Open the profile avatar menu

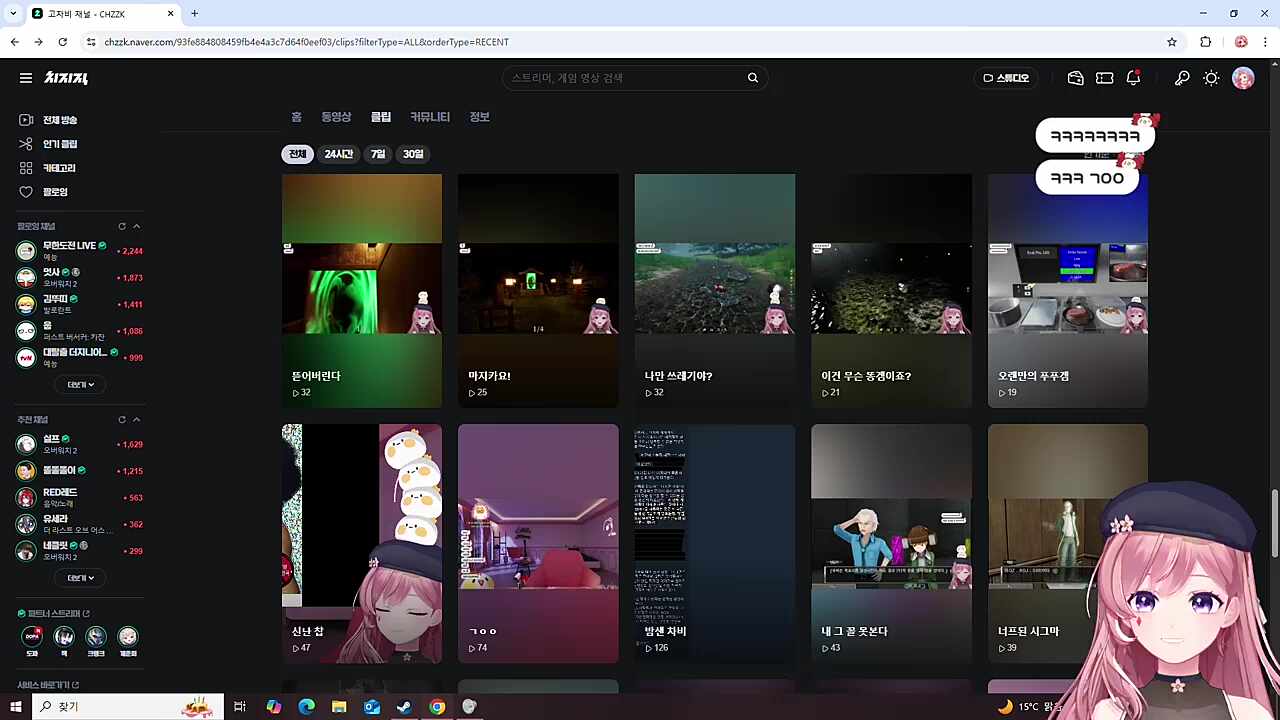coord(1243,78)
